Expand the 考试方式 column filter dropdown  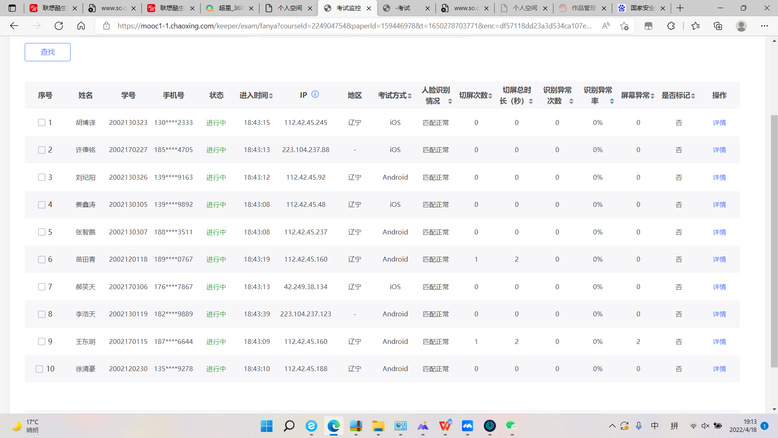(x=408, y=96)
